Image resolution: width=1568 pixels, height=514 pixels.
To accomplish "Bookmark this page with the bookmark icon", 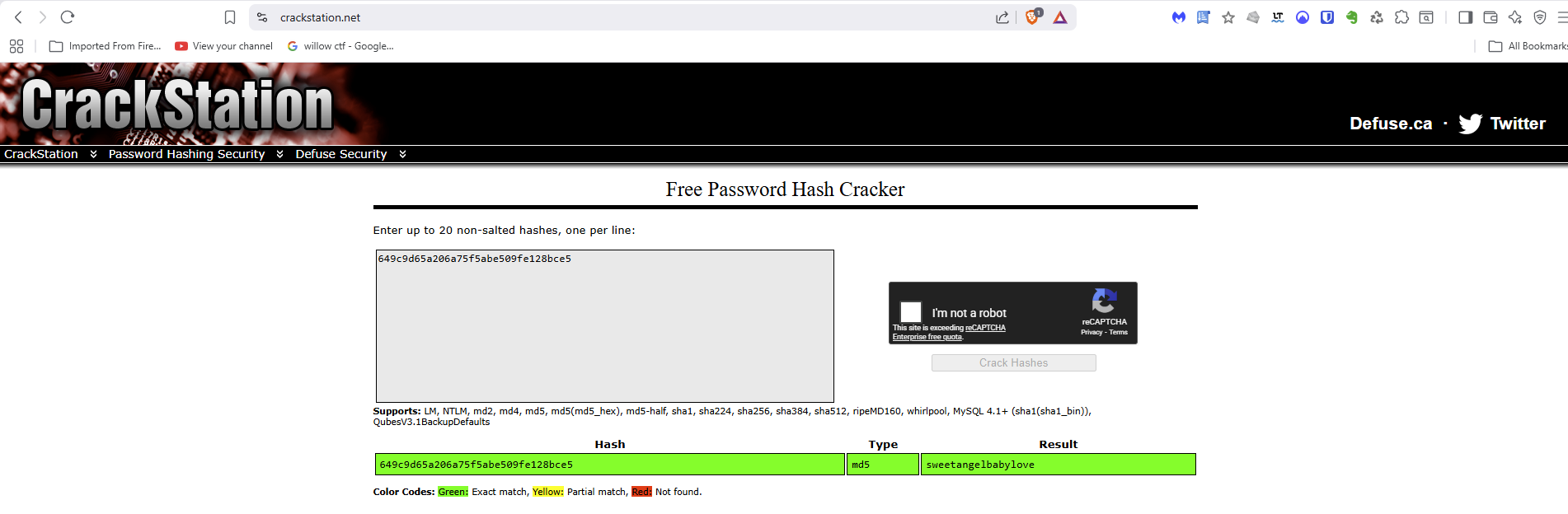I will tap(230, 17).
